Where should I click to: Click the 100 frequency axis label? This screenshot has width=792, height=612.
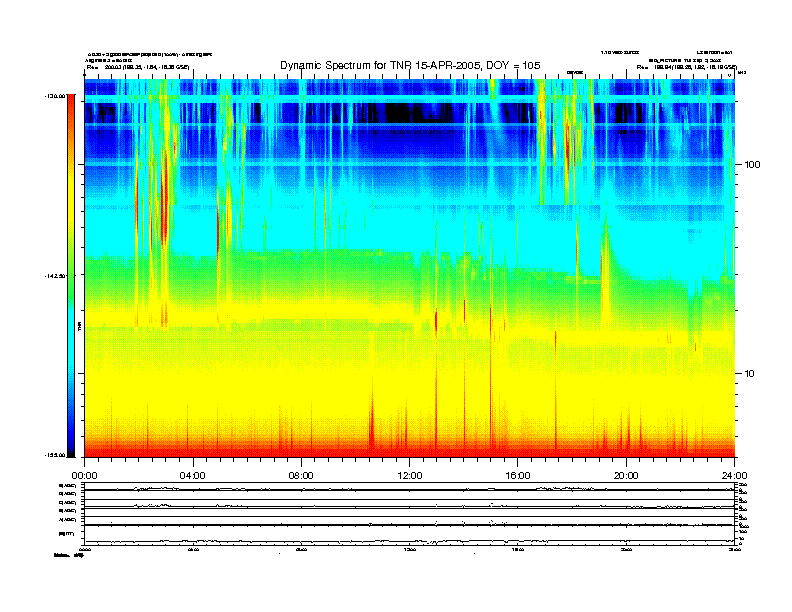(x=752, y=165)
